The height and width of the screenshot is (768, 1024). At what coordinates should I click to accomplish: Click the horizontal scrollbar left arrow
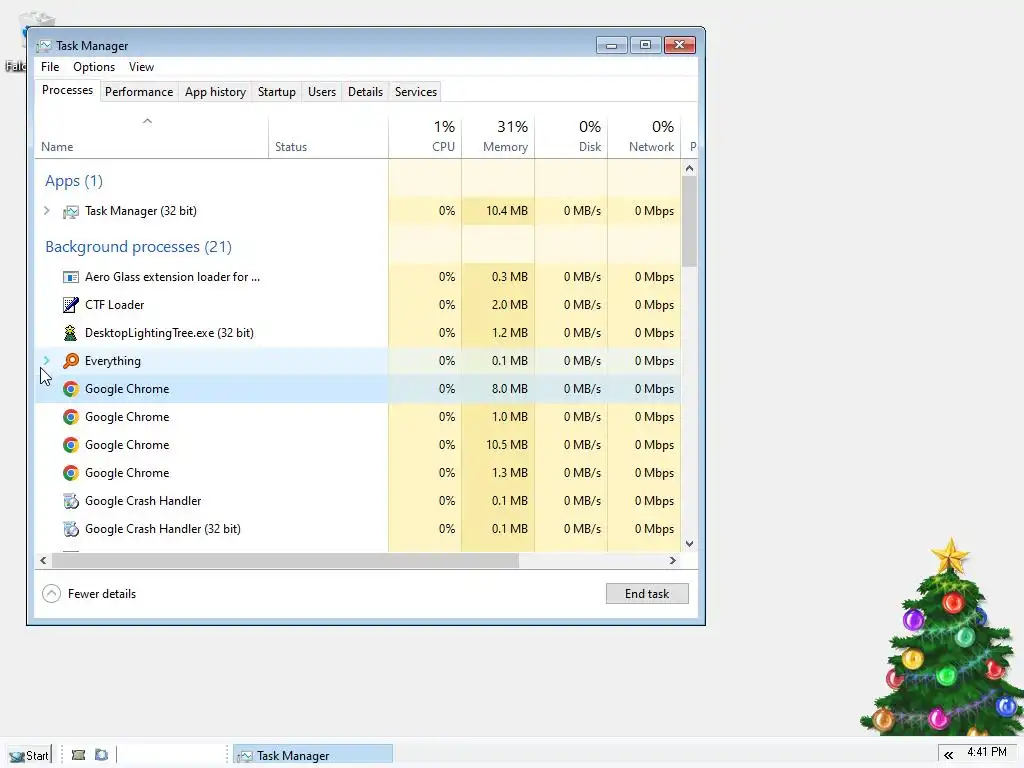pos(43,560)
